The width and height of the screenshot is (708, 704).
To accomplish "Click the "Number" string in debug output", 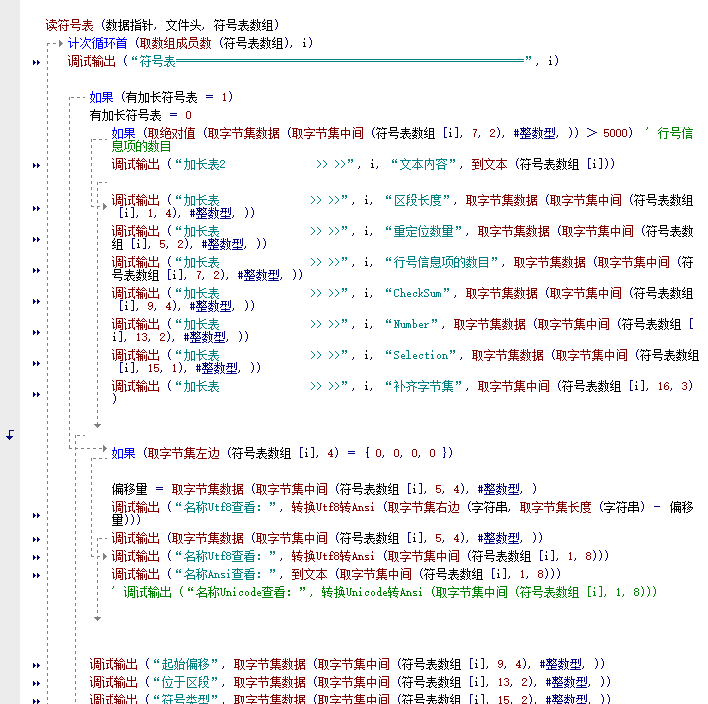I will [413, 325].
